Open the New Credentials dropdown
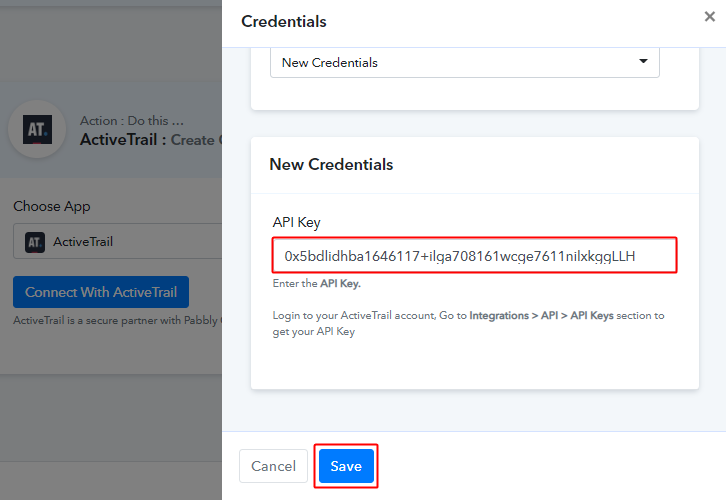This screenshot has height=500, width=726. tap(464, 62)
